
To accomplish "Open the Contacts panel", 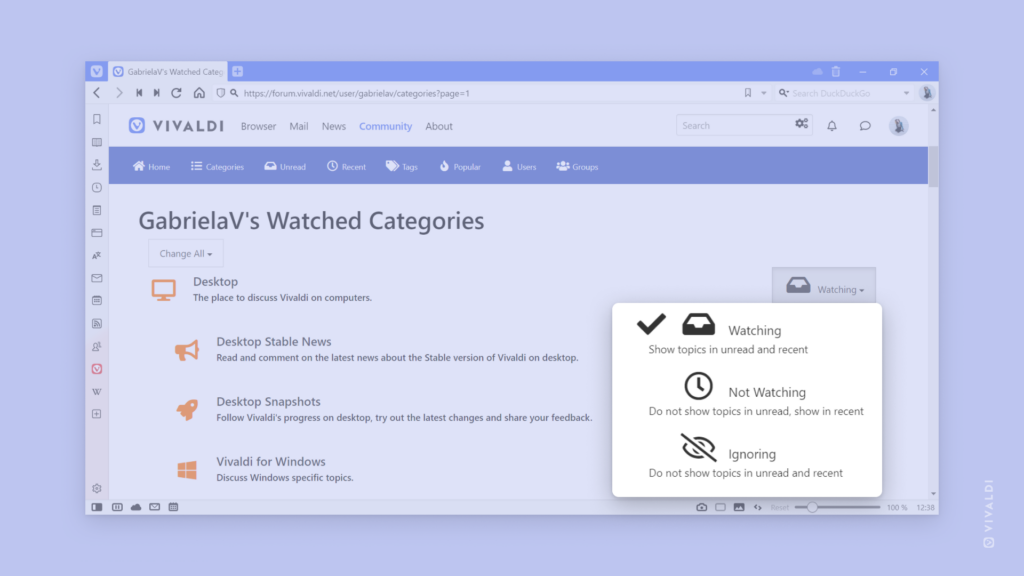I will (x=97, y=346).
